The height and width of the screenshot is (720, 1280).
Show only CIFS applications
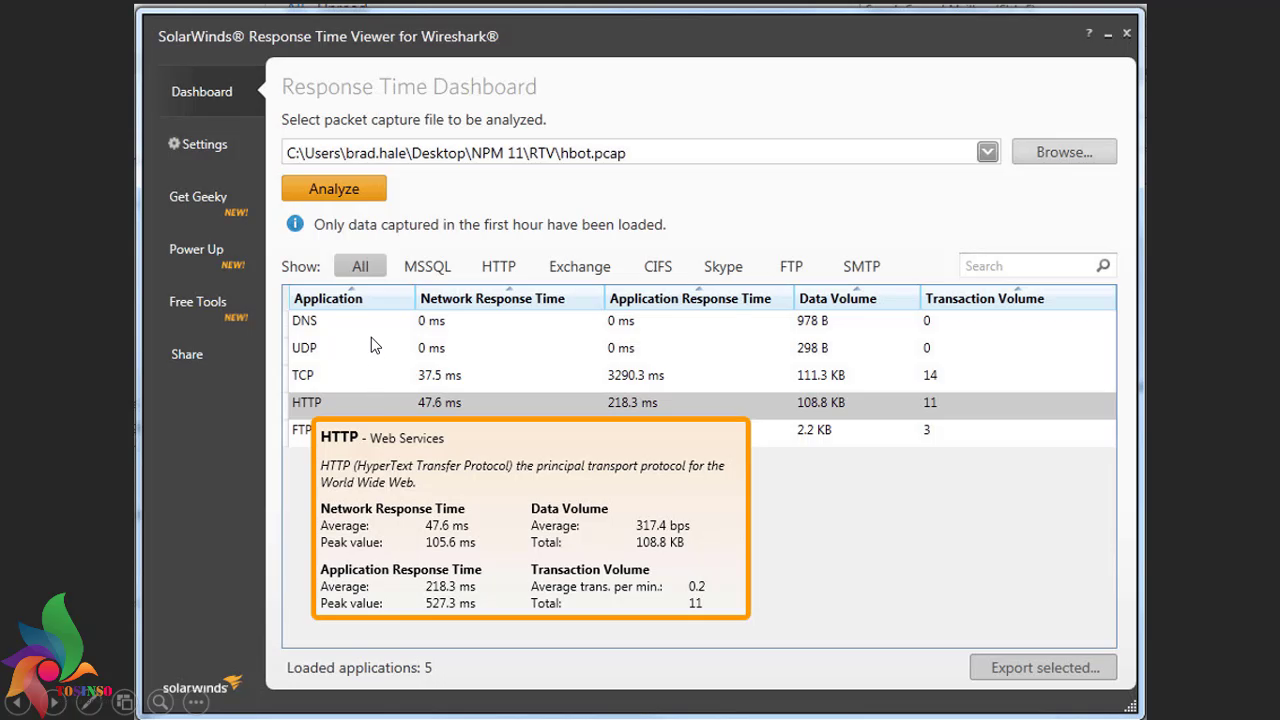coord(658,266)
